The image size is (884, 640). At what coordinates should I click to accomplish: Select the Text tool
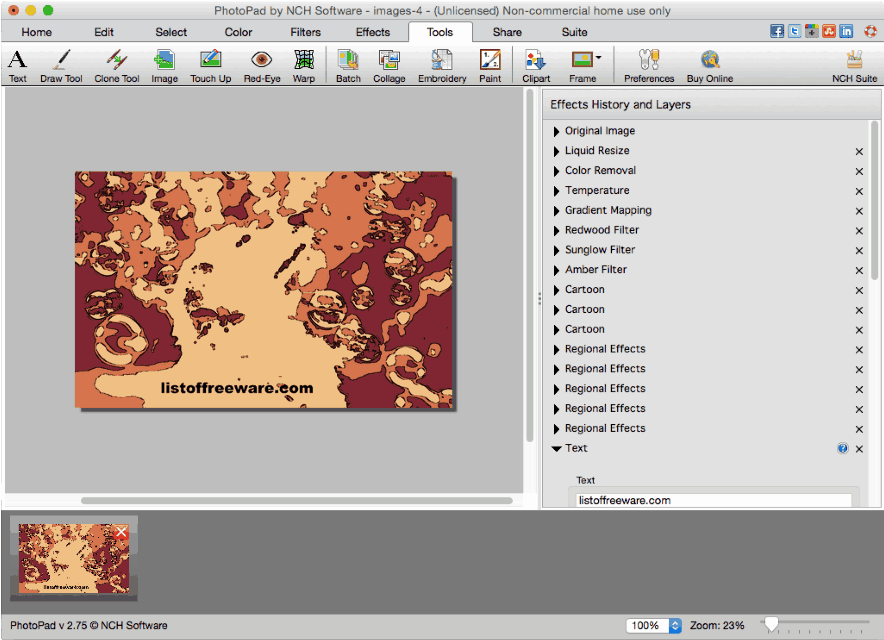17,65
